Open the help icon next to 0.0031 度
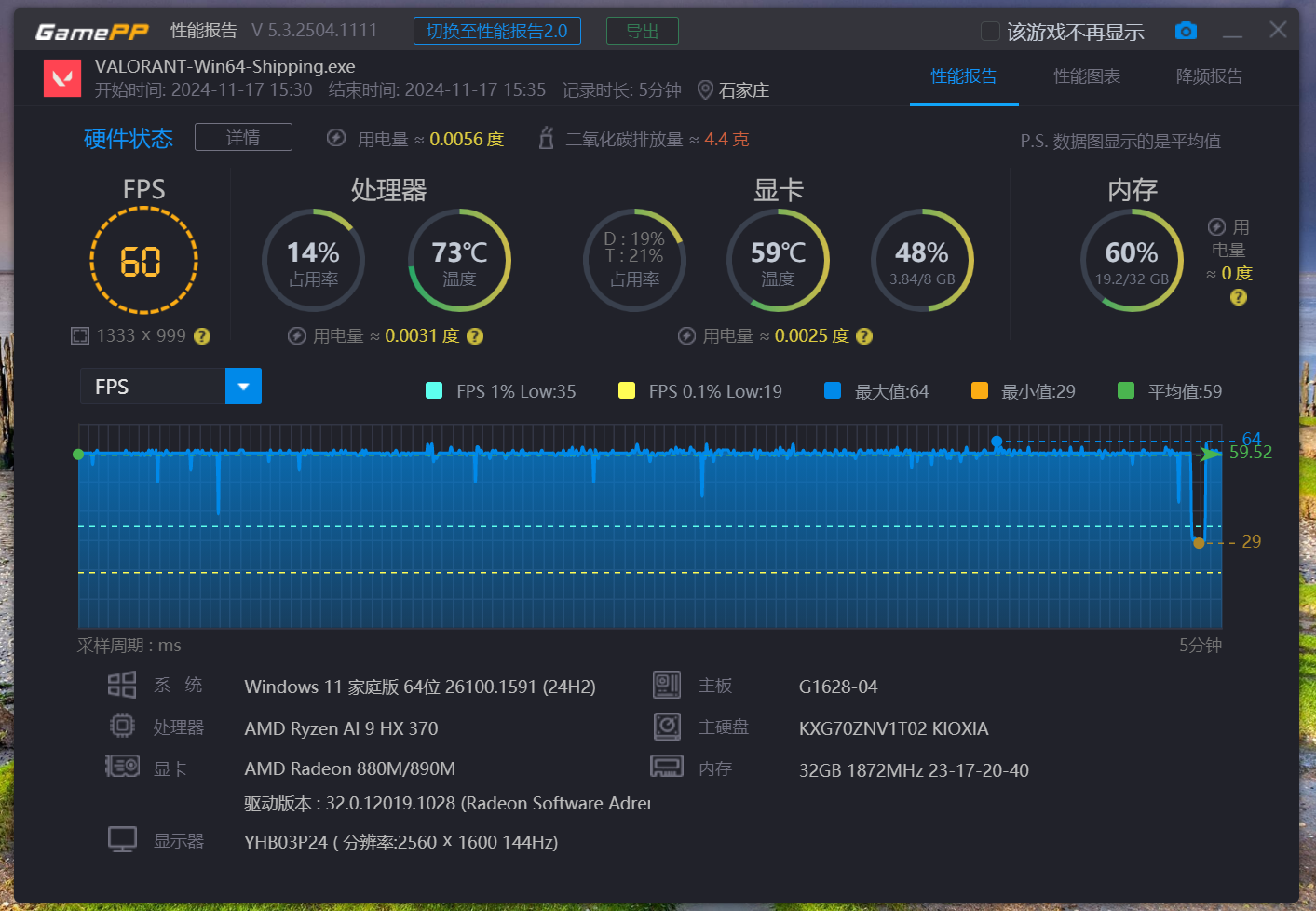 click(475, 336)
